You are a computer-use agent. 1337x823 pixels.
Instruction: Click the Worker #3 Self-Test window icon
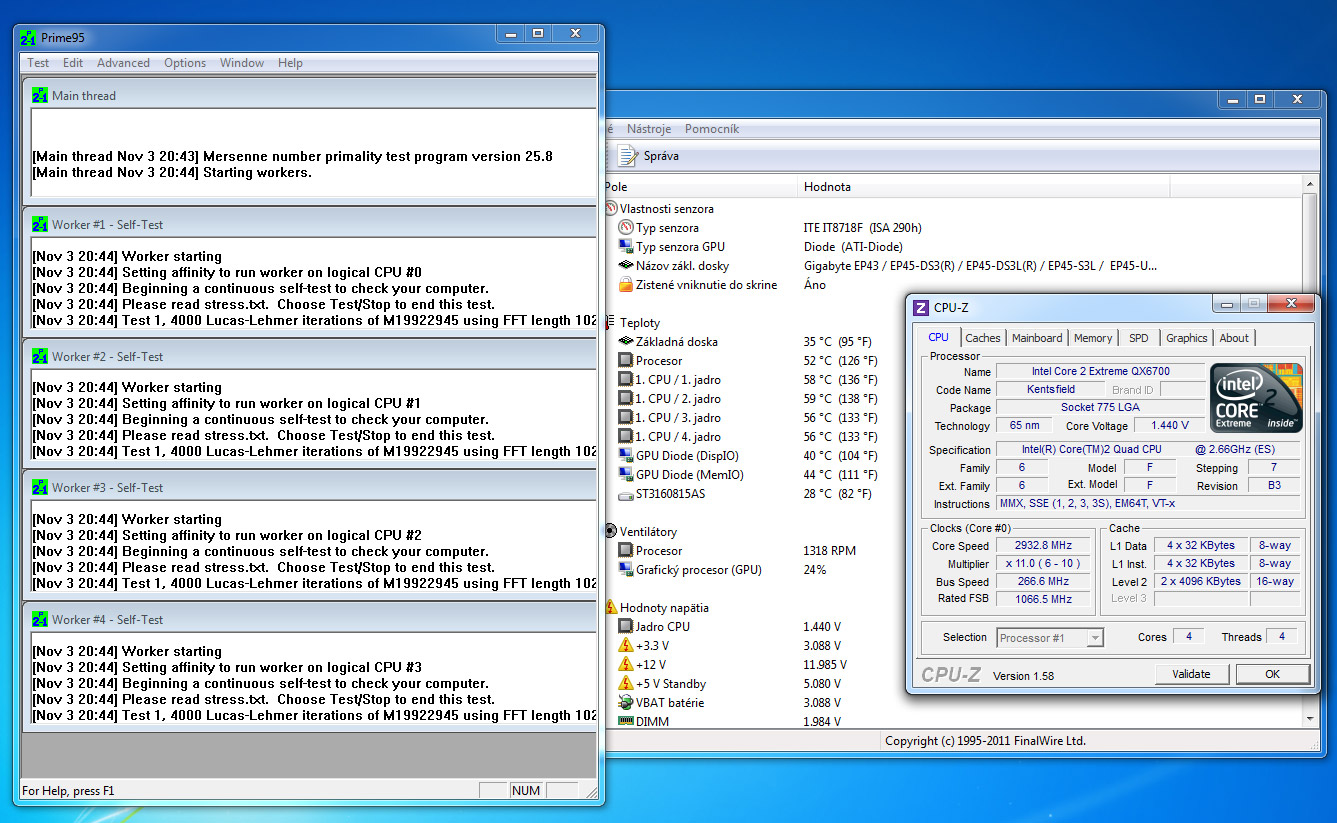40,487
